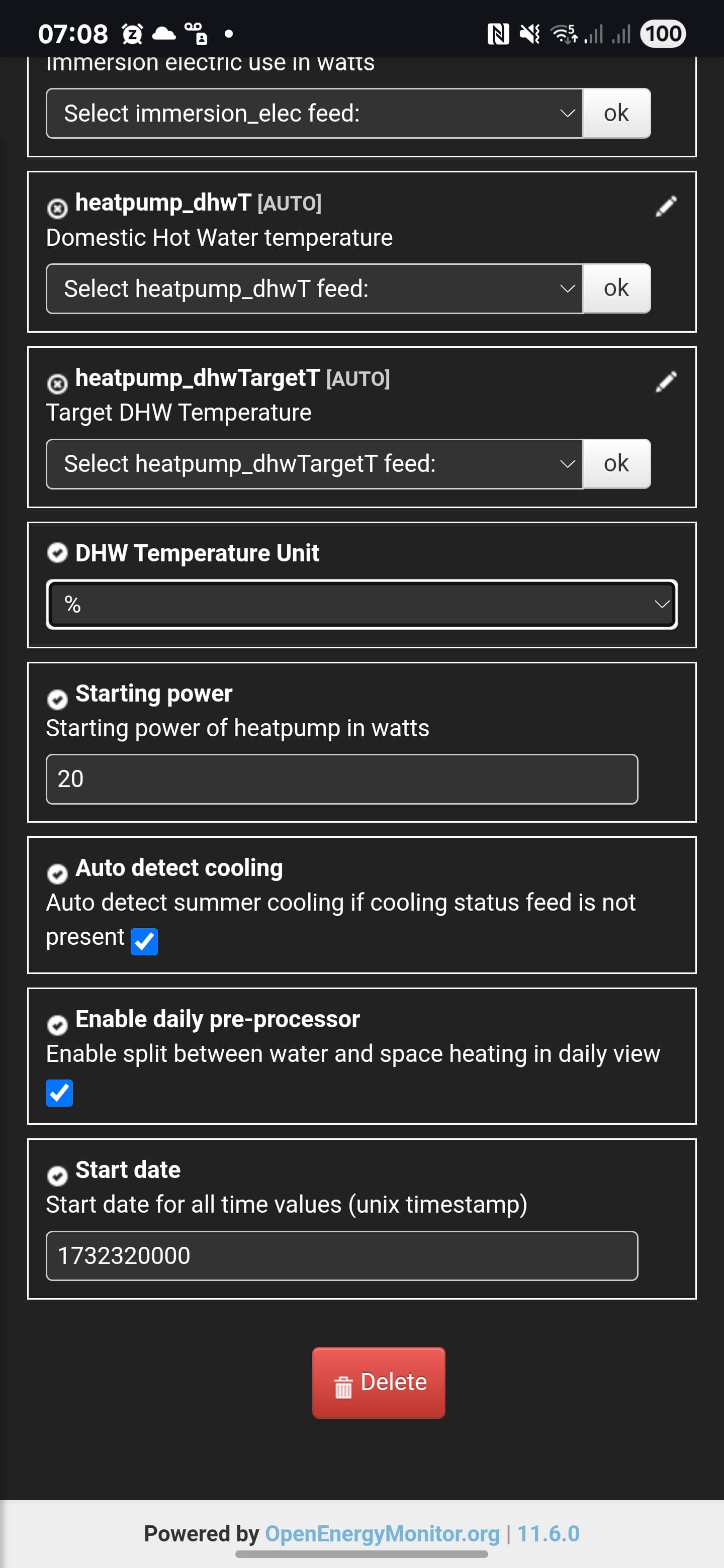This screenshot has height=1568, width=724.
Task: Click the red Delete button
Action: tap(378, 1383)
